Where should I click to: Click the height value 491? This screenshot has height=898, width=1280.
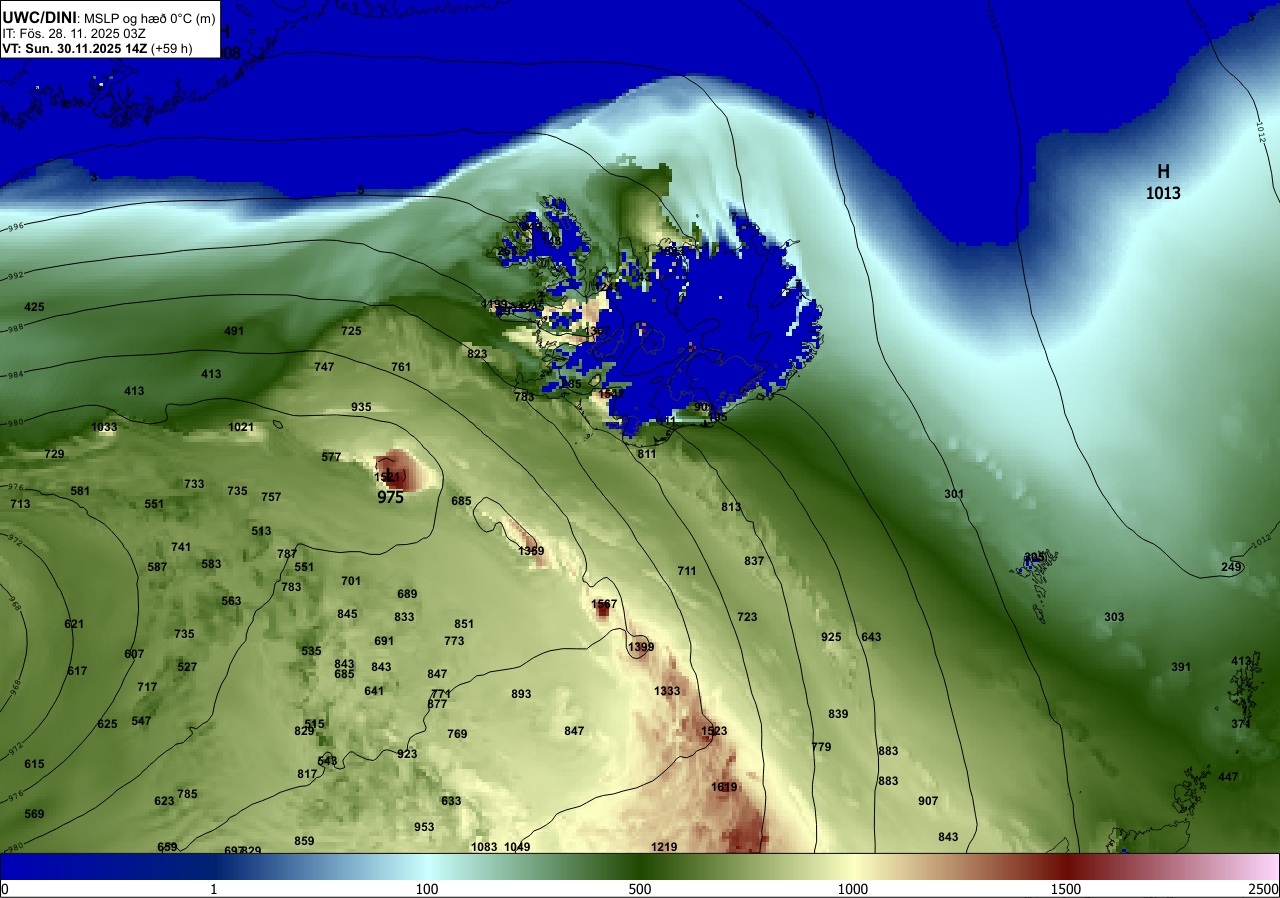[x=234, y=331]
